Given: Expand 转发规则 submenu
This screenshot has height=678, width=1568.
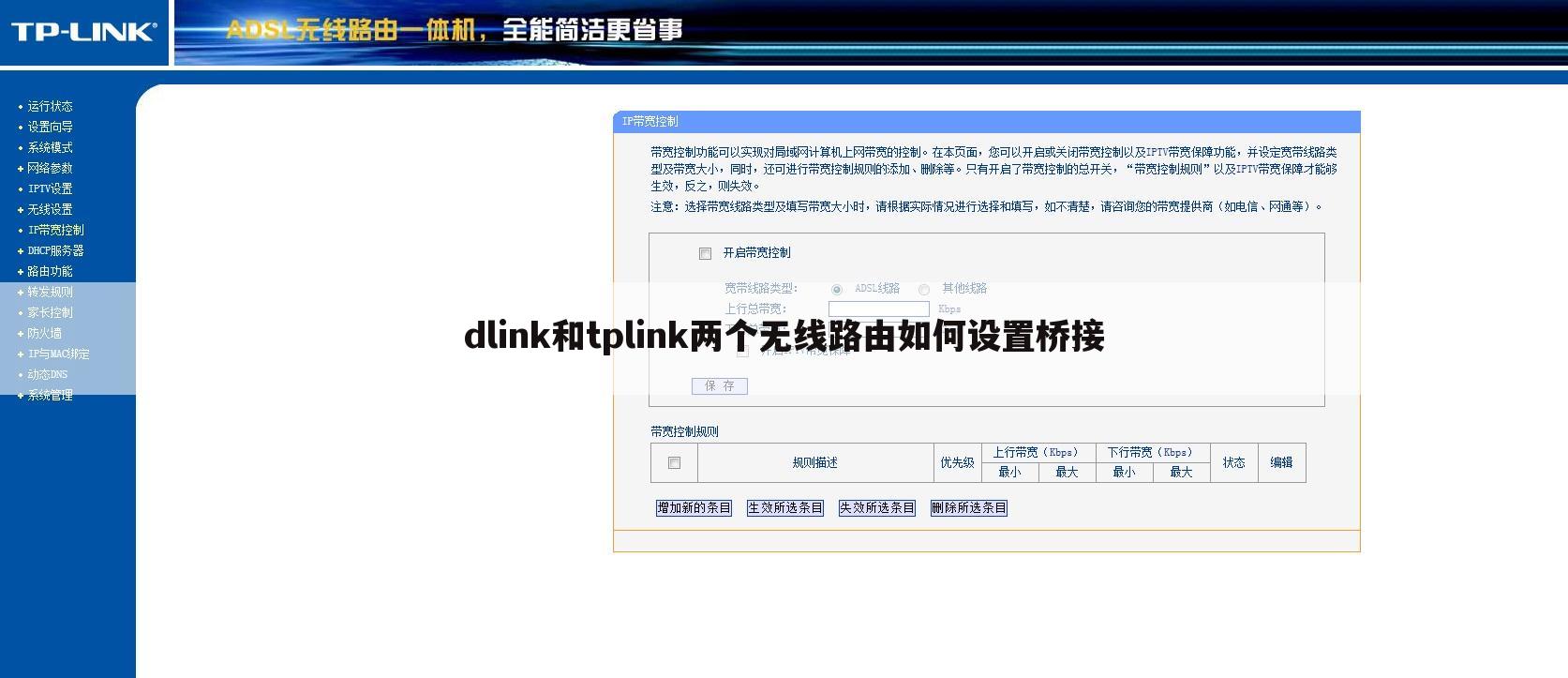Looking at the screenshot, I should point(21,293).
